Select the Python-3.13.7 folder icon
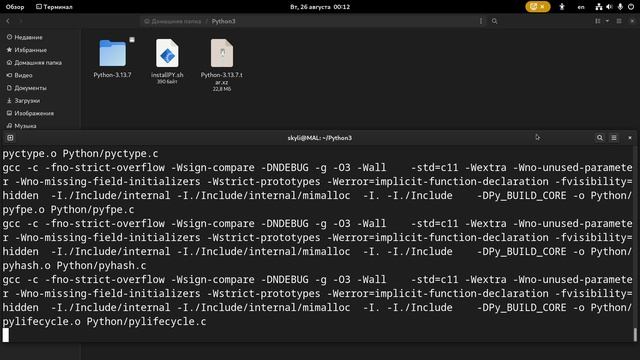This screenshot has height=360, width=640. [x=113, y=53]
